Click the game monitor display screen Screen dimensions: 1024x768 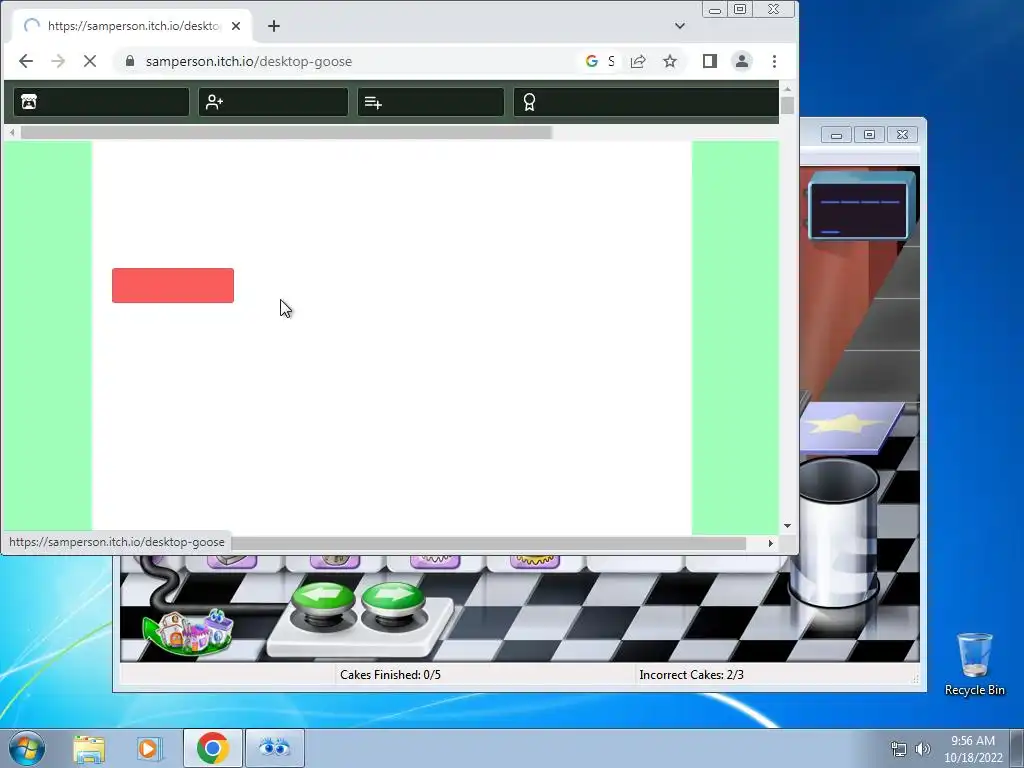tap(857, 210)
